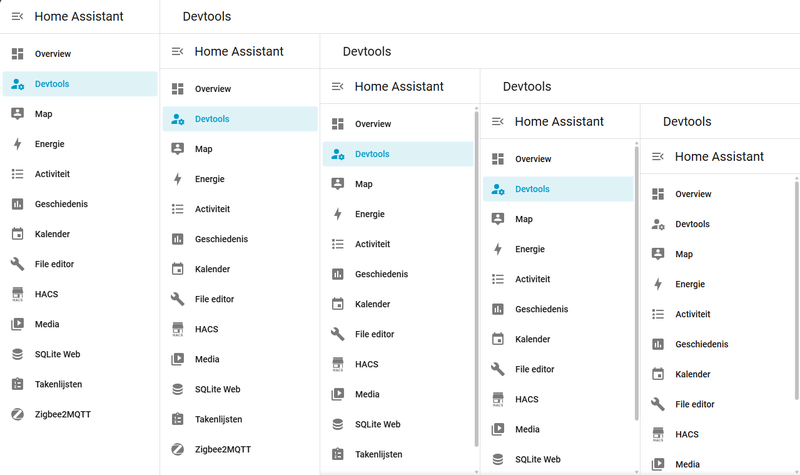
Task: Click the Activiteit list icon in the outermost sidebar
Action: coord(17,174)
